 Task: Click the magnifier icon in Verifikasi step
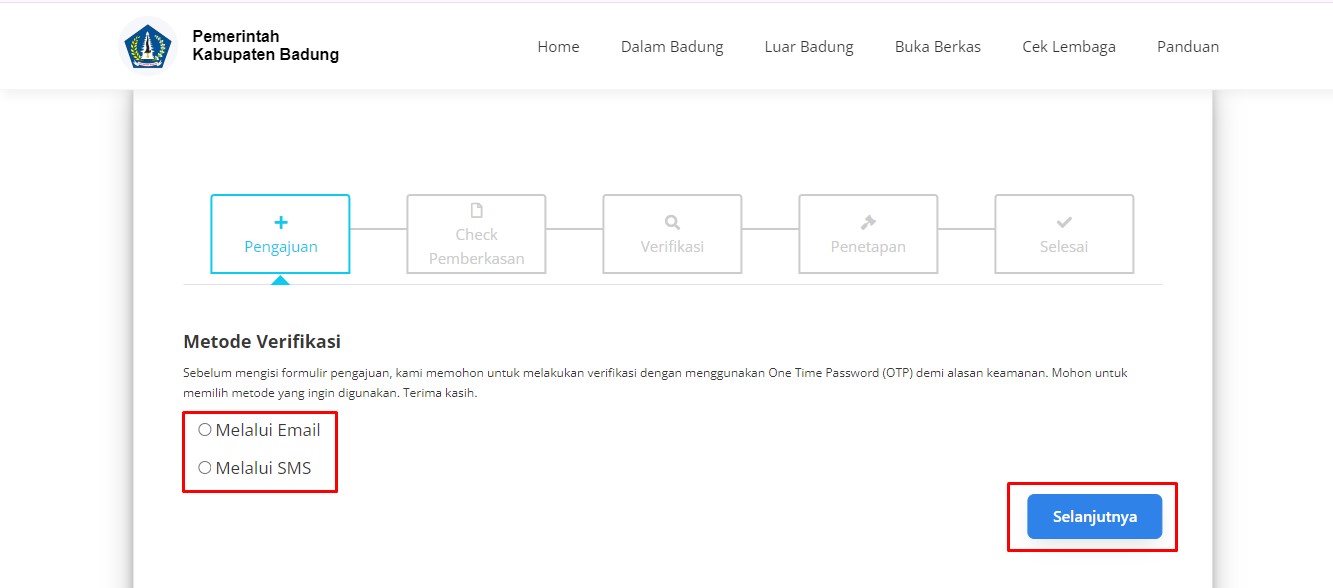point(672,222)
